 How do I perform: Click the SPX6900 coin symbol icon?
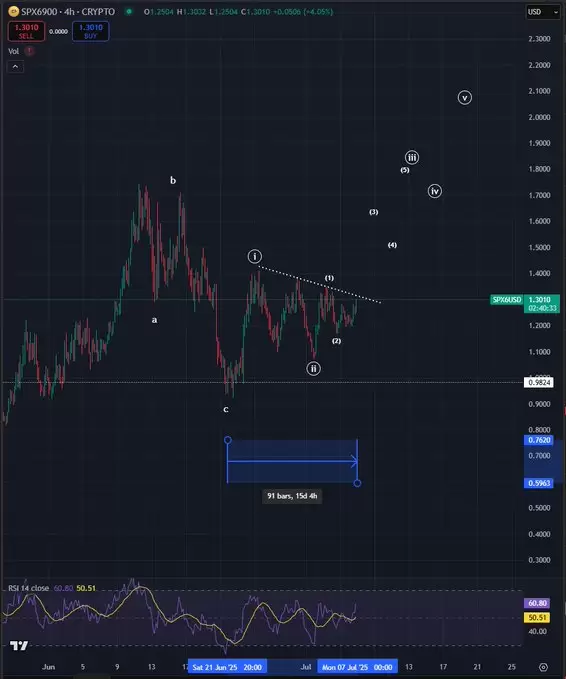[13, 11]
